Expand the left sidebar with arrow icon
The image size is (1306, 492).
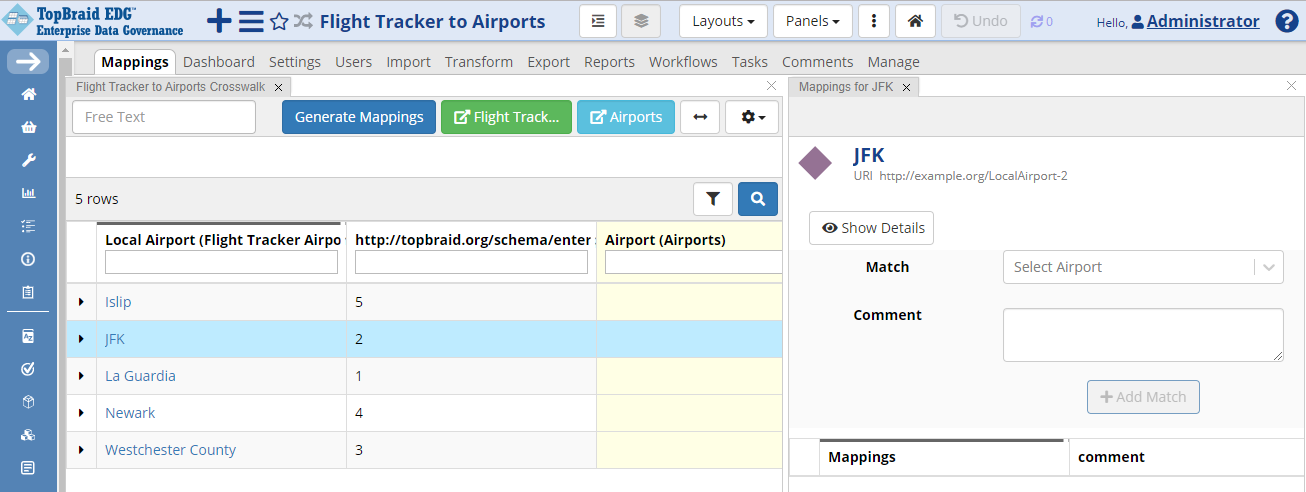[28, 61]
